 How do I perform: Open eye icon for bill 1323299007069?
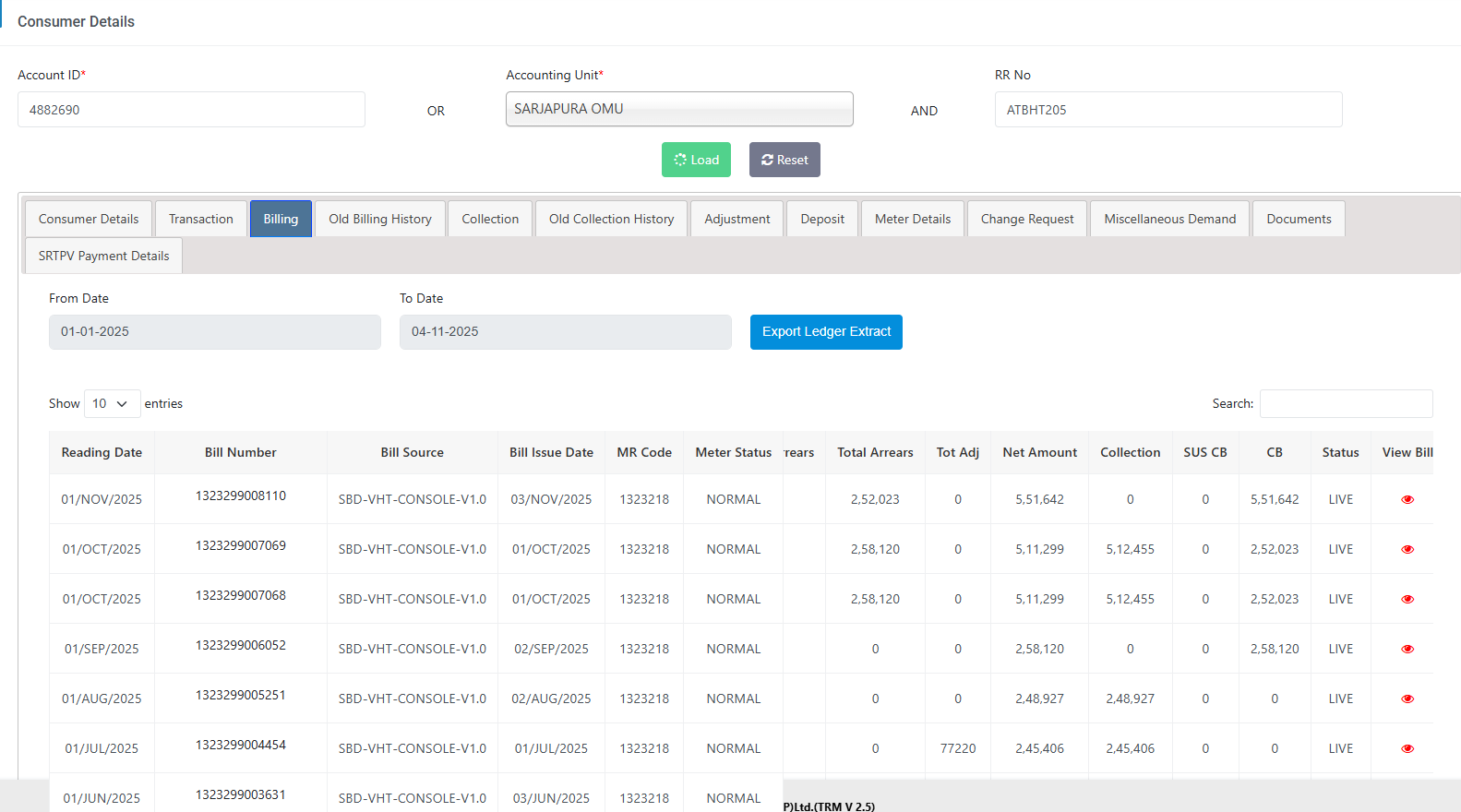(1407, 549)
